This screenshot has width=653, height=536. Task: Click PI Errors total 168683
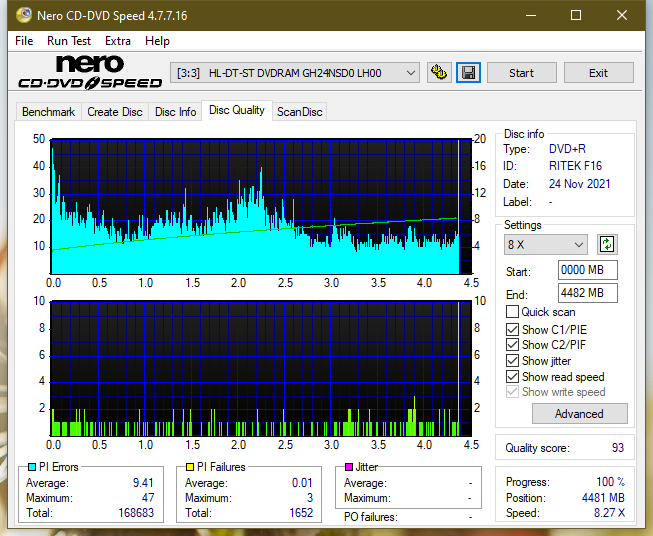[x=136, y=513]
